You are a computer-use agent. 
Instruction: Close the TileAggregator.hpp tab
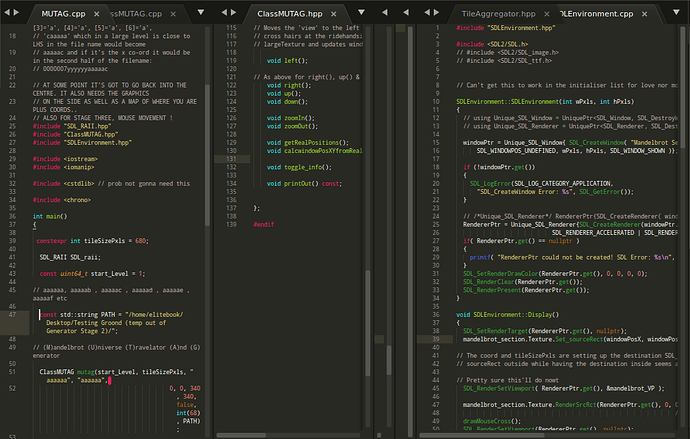pyautogui.click(x=547, y=14)
